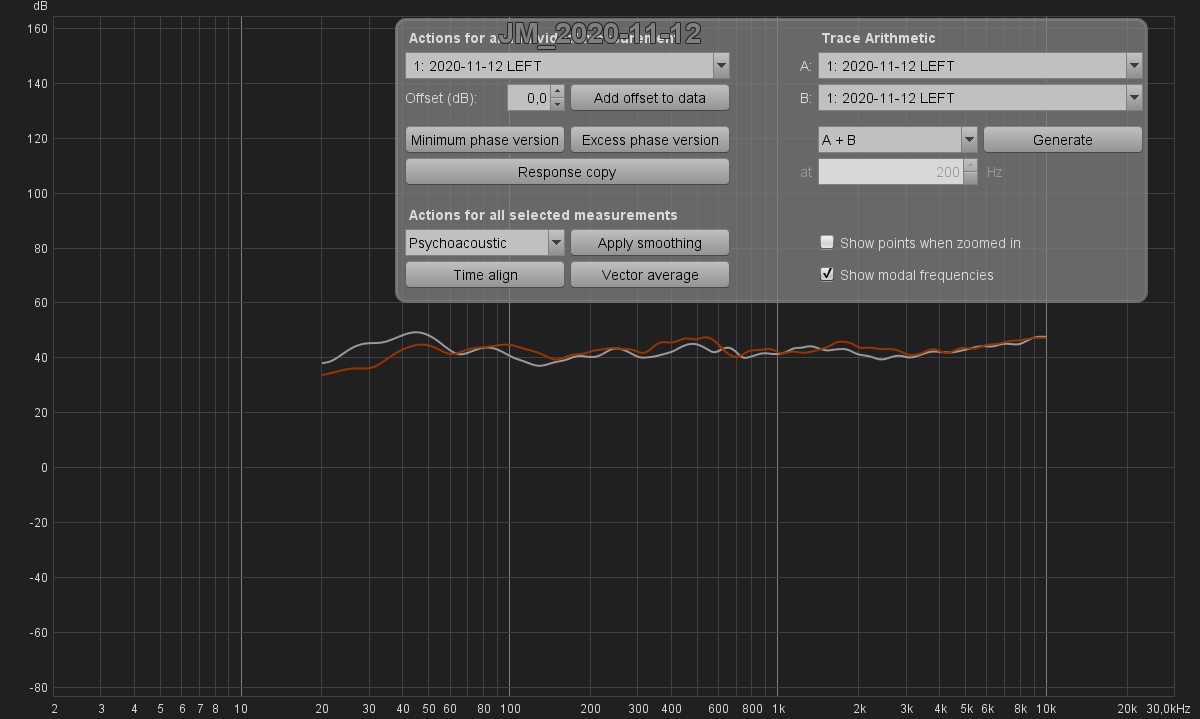Click the Time align button
The image size is (1200, 719).
click(485, 275)
